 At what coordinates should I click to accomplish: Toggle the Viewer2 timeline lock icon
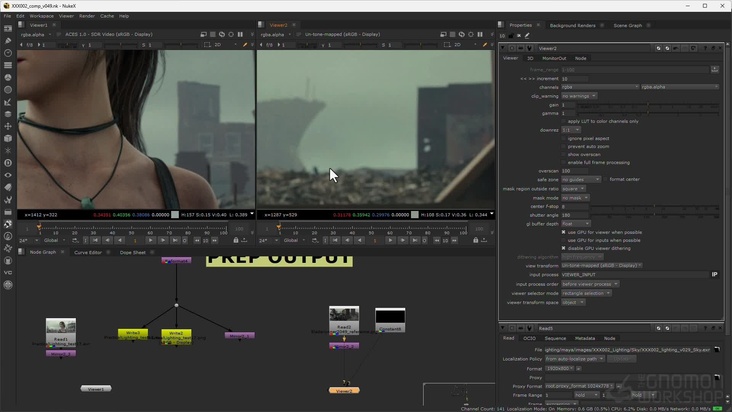coord(476,240)
